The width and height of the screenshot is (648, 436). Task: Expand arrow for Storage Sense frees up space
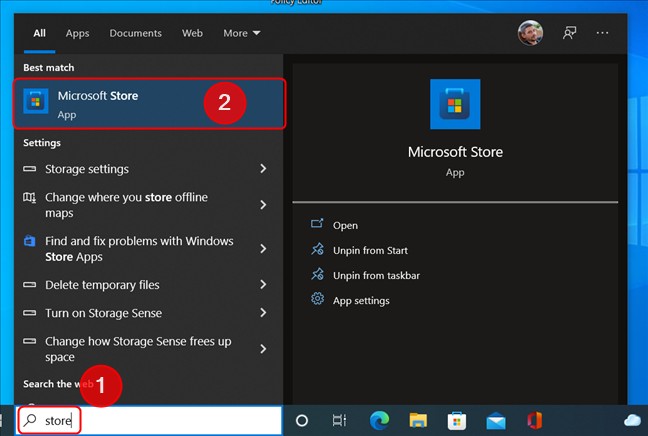(263, 349)
